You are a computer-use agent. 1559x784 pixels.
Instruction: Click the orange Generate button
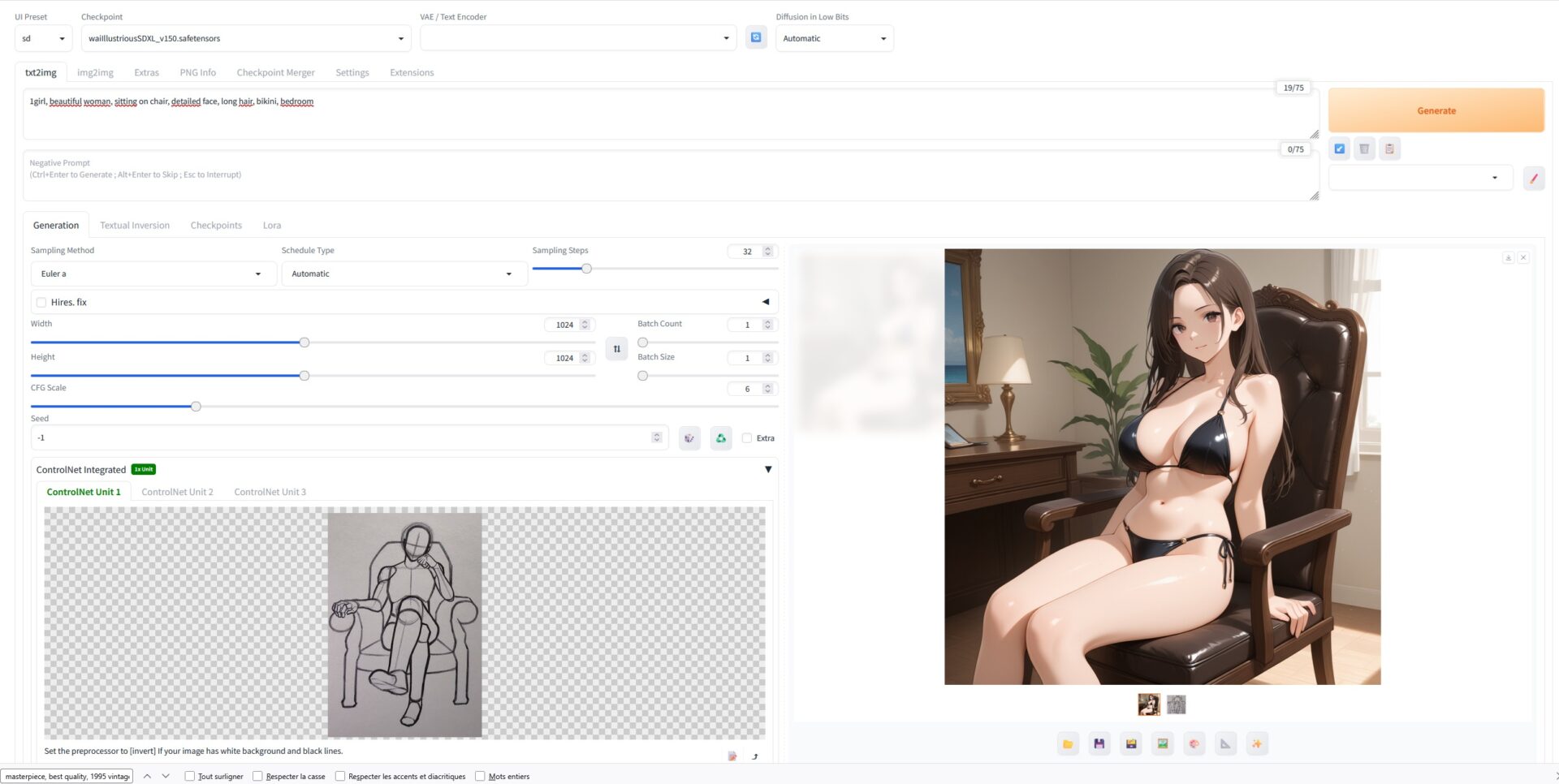pos(1436,110)
